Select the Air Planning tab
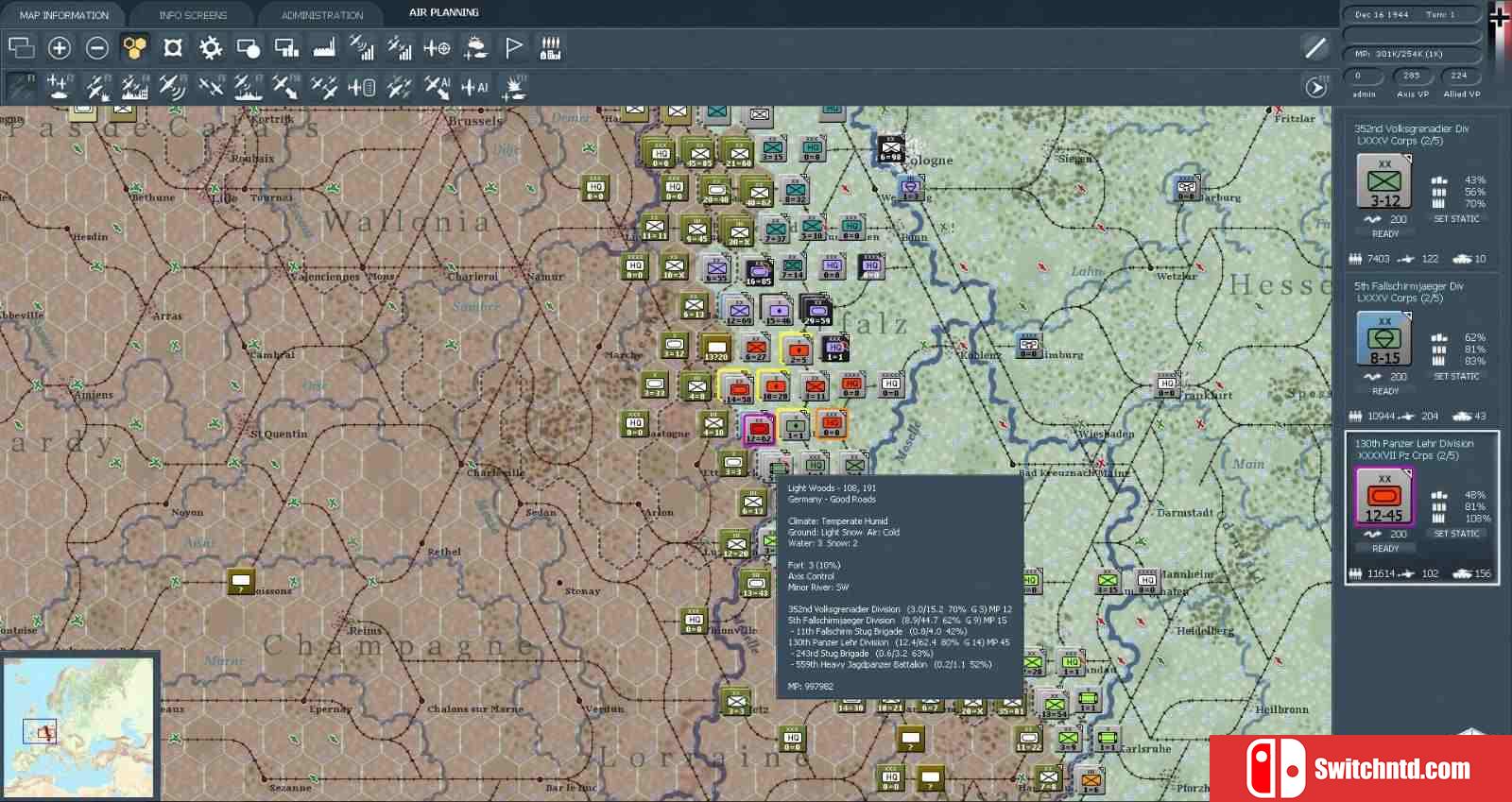1512x802 pixels. pos(444,13)
